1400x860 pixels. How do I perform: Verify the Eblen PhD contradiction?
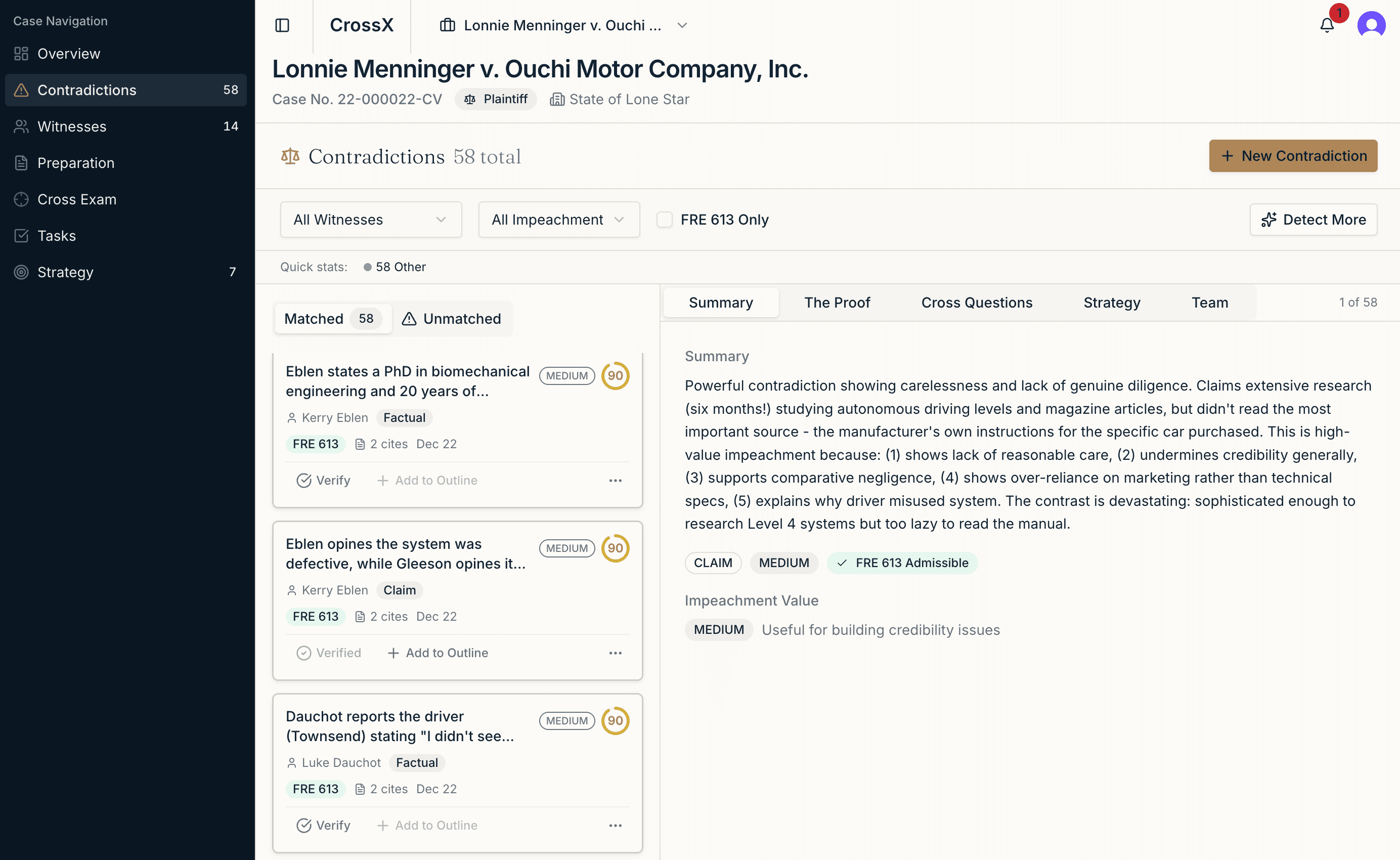click(x=323, y=480)
